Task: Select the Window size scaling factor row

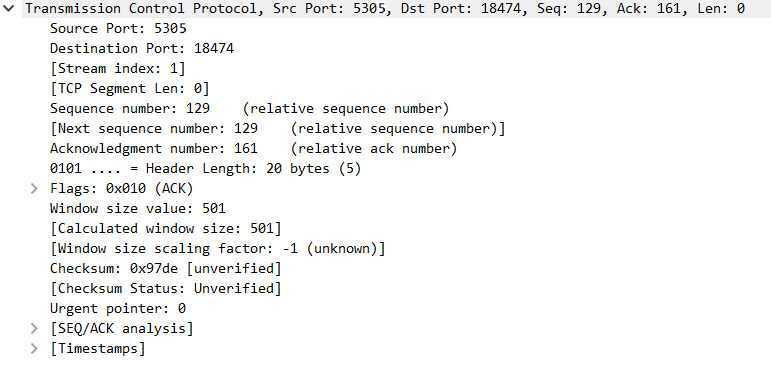Action: click(x=217, y=248)
